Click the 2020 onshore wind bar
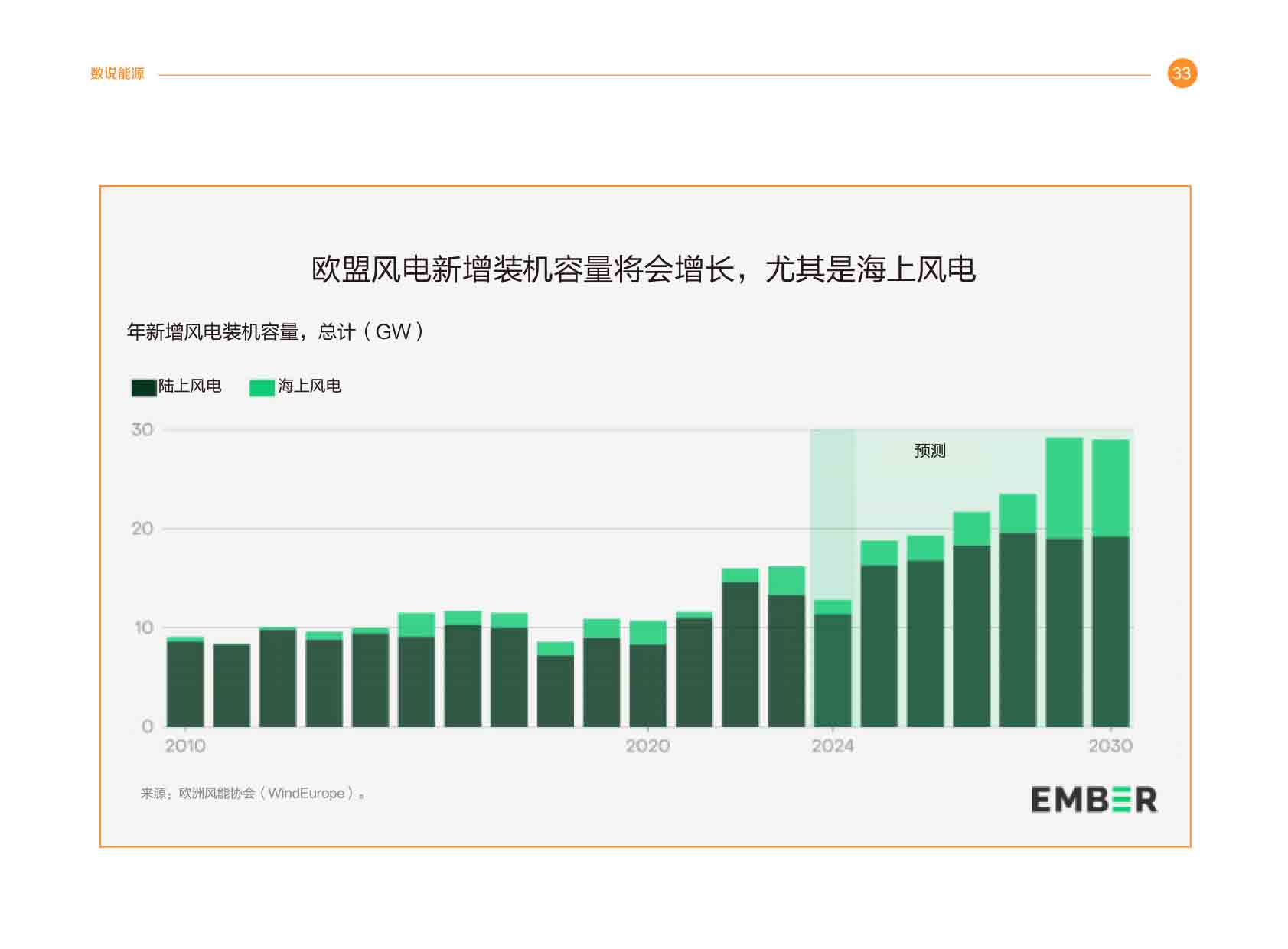This screenshot has height=949, width=1288. (x=647, y=686)
